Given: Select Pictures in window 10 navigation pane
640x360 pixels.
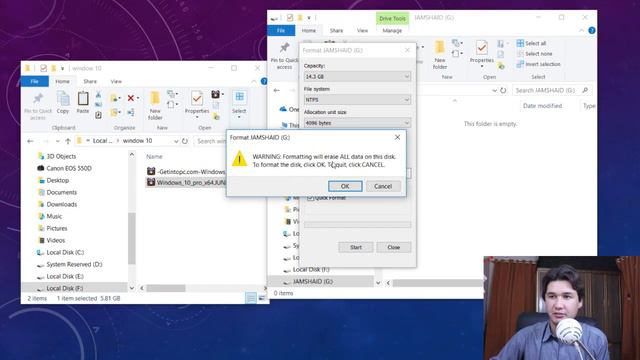Looking at the screenshot, I should pyautogui.click(x=52, y=228).
